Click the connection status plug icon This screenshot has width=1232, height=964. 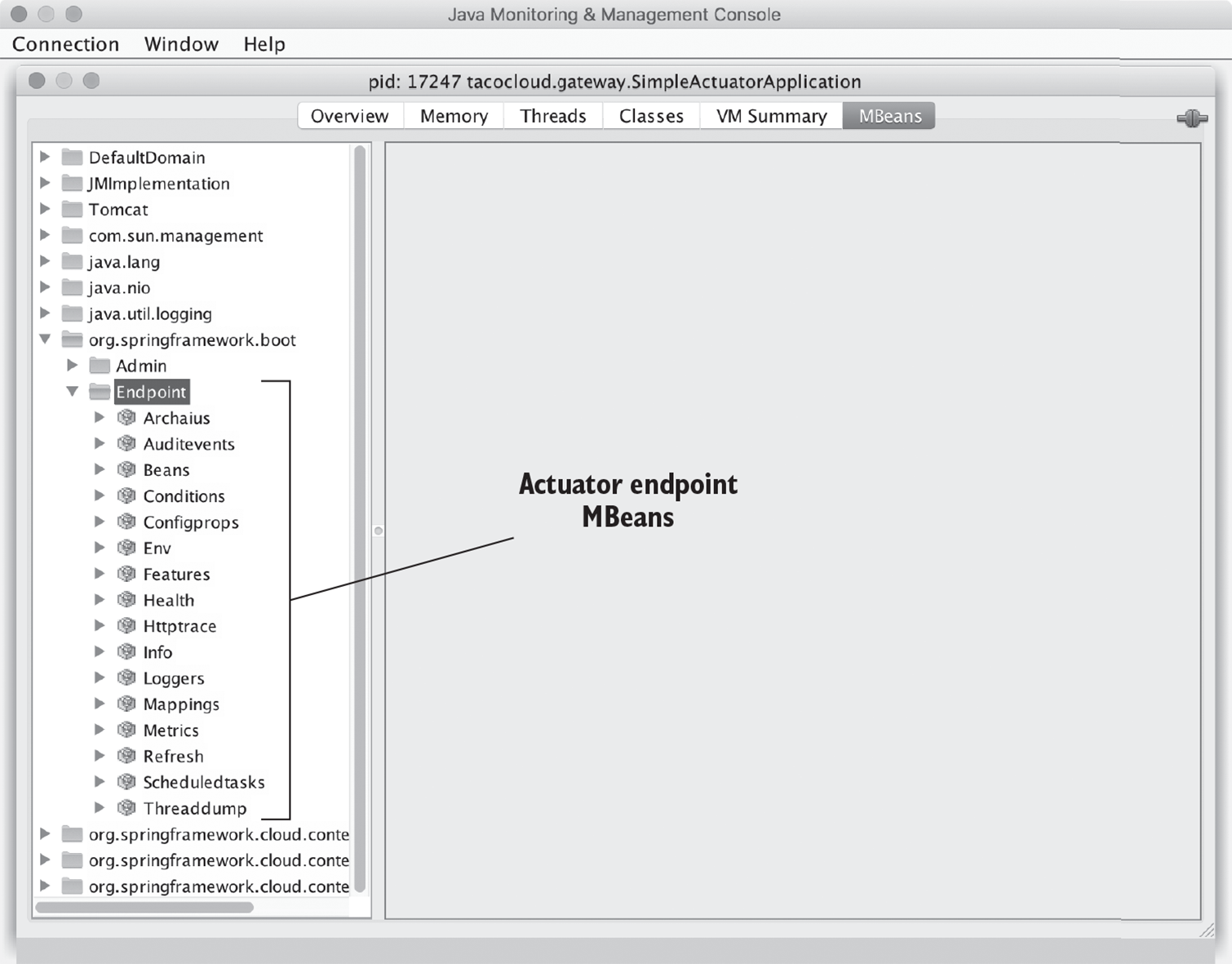click(1192, 118)
